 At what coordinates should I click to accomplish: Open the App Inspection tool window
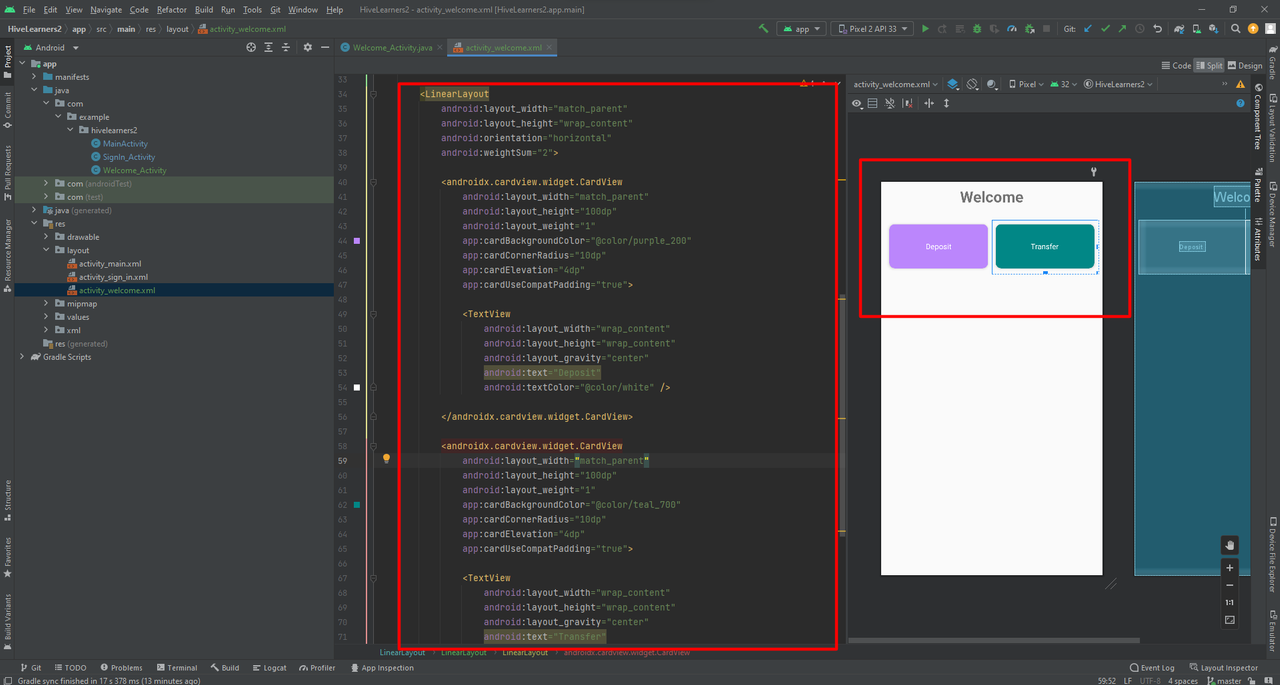381,668
